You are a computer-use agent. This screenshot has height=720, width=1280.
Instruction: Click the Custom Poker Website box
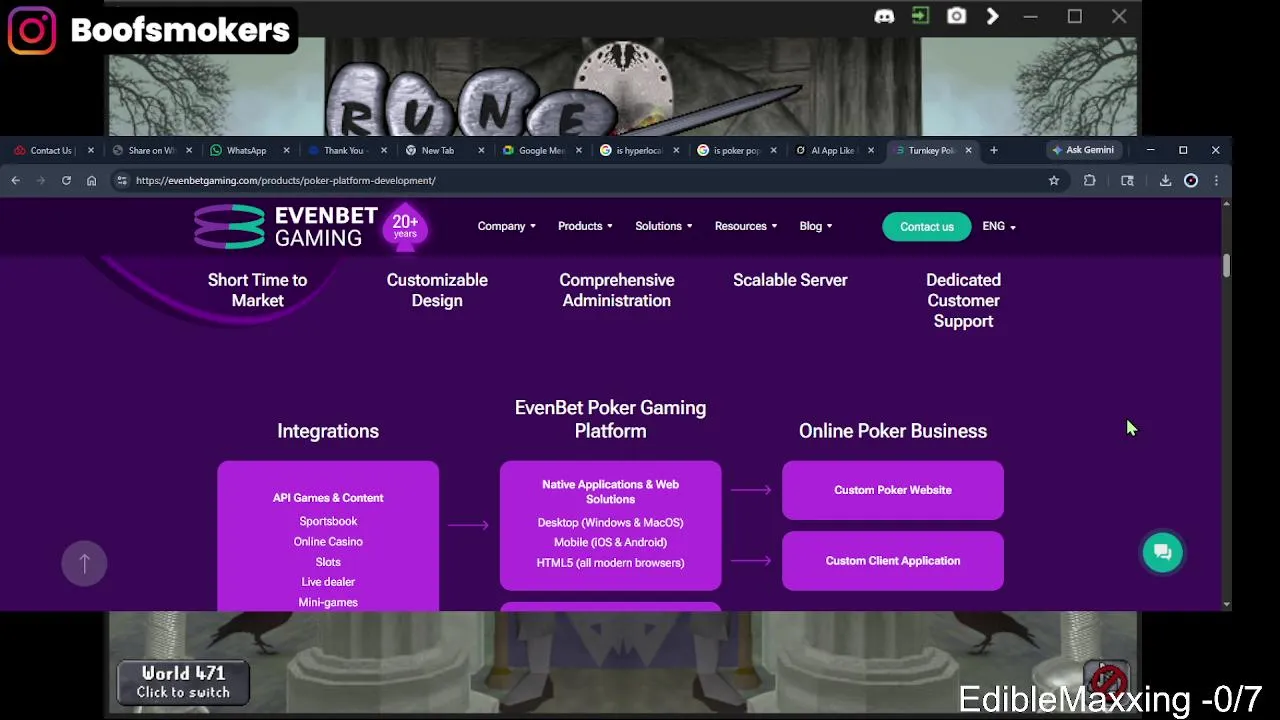tap(893, 490)
